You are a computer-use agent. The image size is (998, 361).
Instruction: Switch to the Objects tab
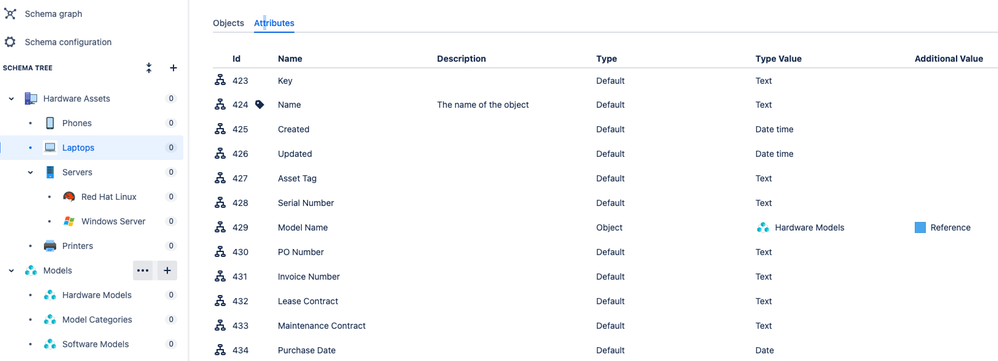point(228,23)
